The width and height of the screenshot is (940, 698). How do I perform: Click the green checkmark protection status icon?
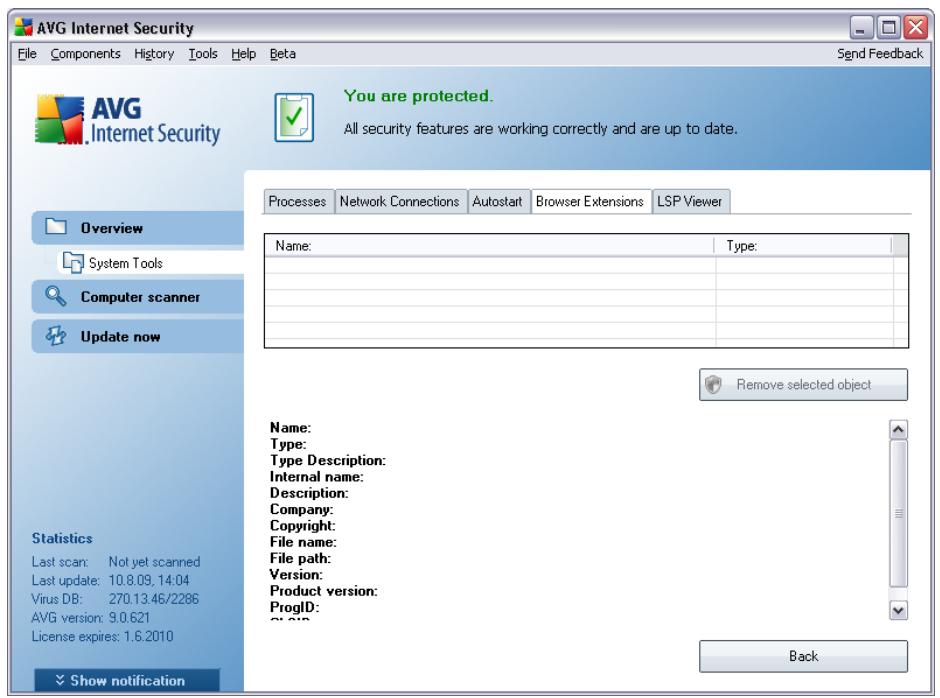pyautogui.click(x=294, y=118)
